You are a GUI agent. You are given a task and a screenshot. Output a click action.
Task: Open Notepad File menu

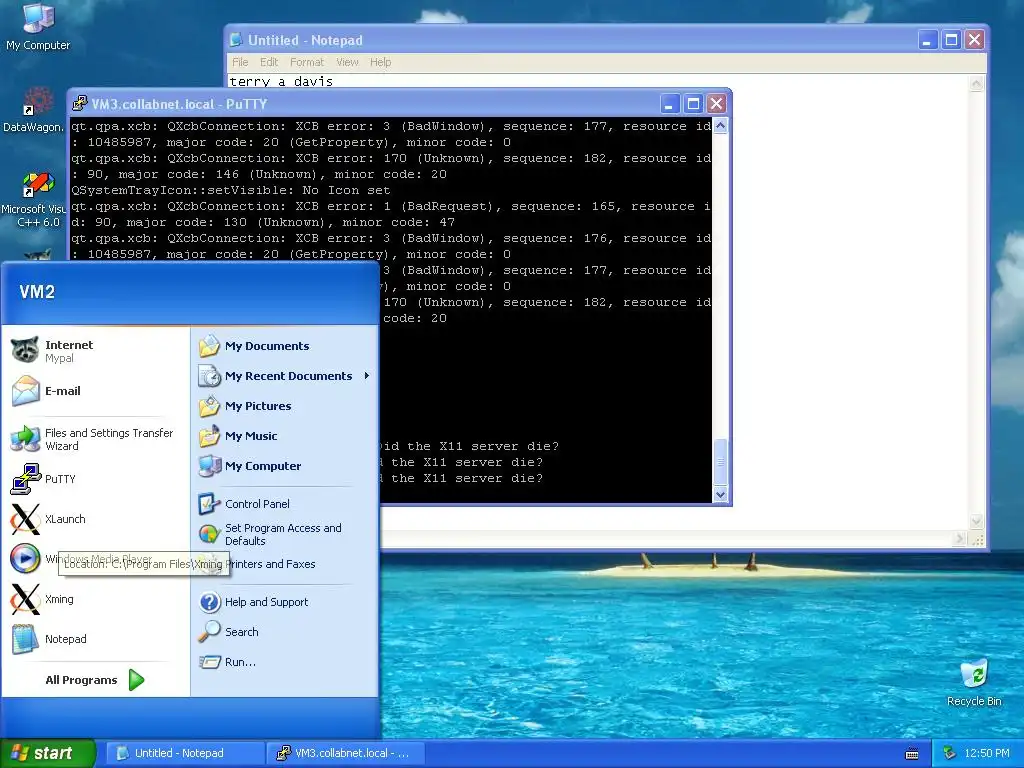pyautogui.click(x=240, y=62)
